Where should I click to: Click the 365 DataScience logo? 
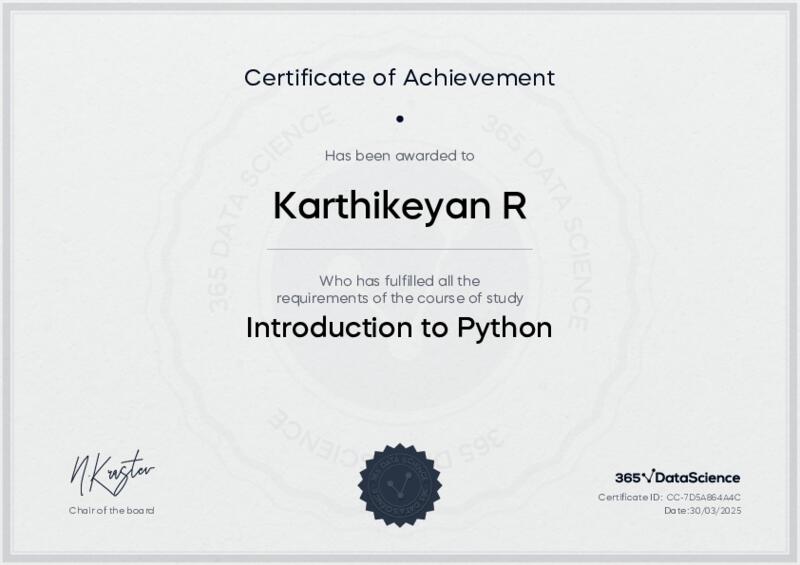pos(677,477)
